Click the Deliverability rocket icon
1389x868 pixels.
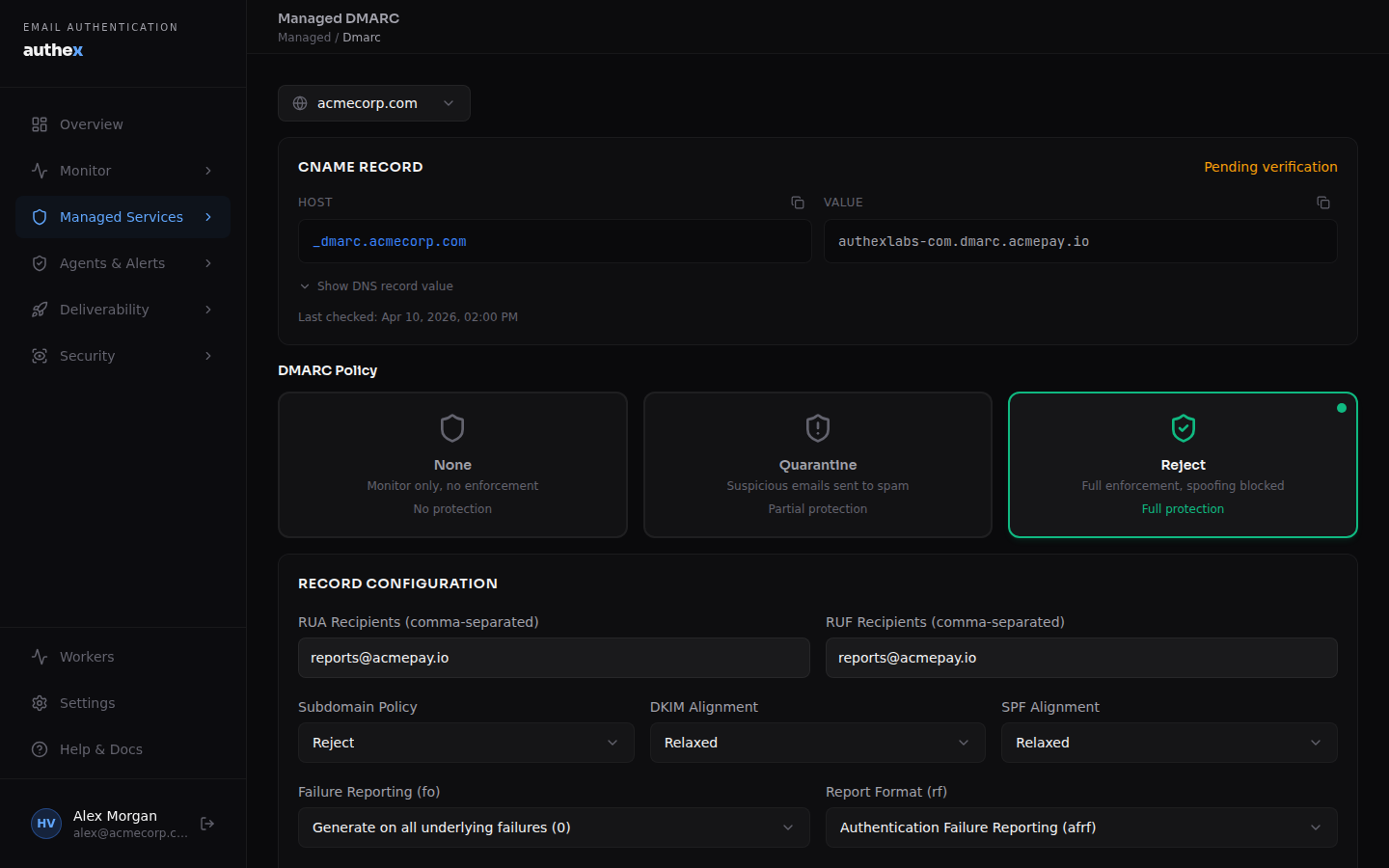coord(40,310)
